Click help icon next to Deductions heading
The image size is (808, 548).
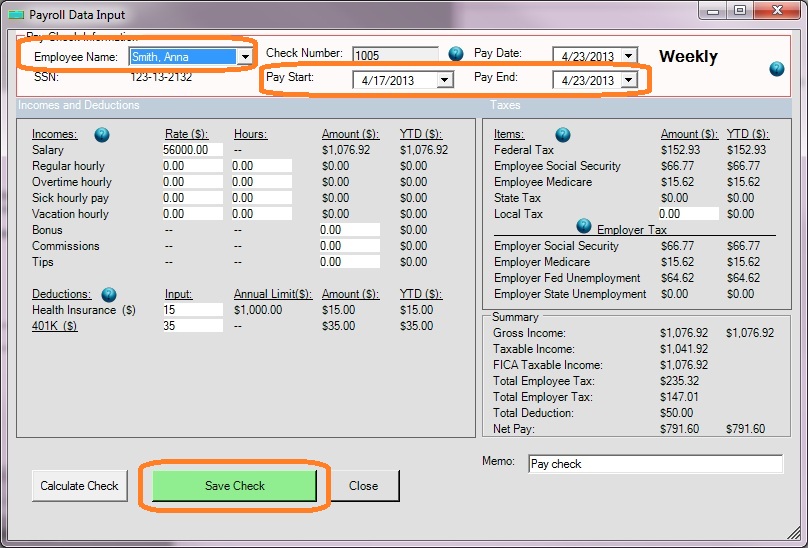(109, 294)
